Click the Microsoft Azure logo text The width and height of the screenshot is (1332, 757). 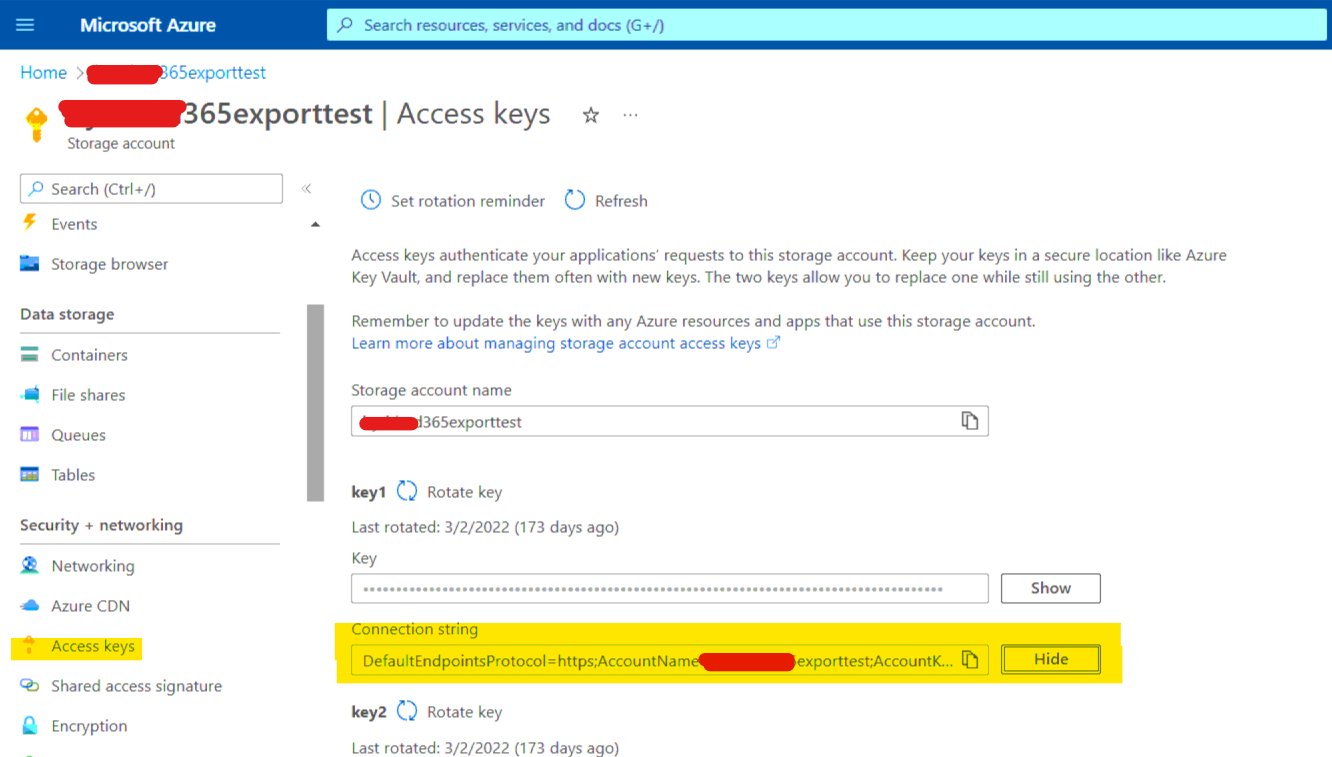[x=148, y=25]
